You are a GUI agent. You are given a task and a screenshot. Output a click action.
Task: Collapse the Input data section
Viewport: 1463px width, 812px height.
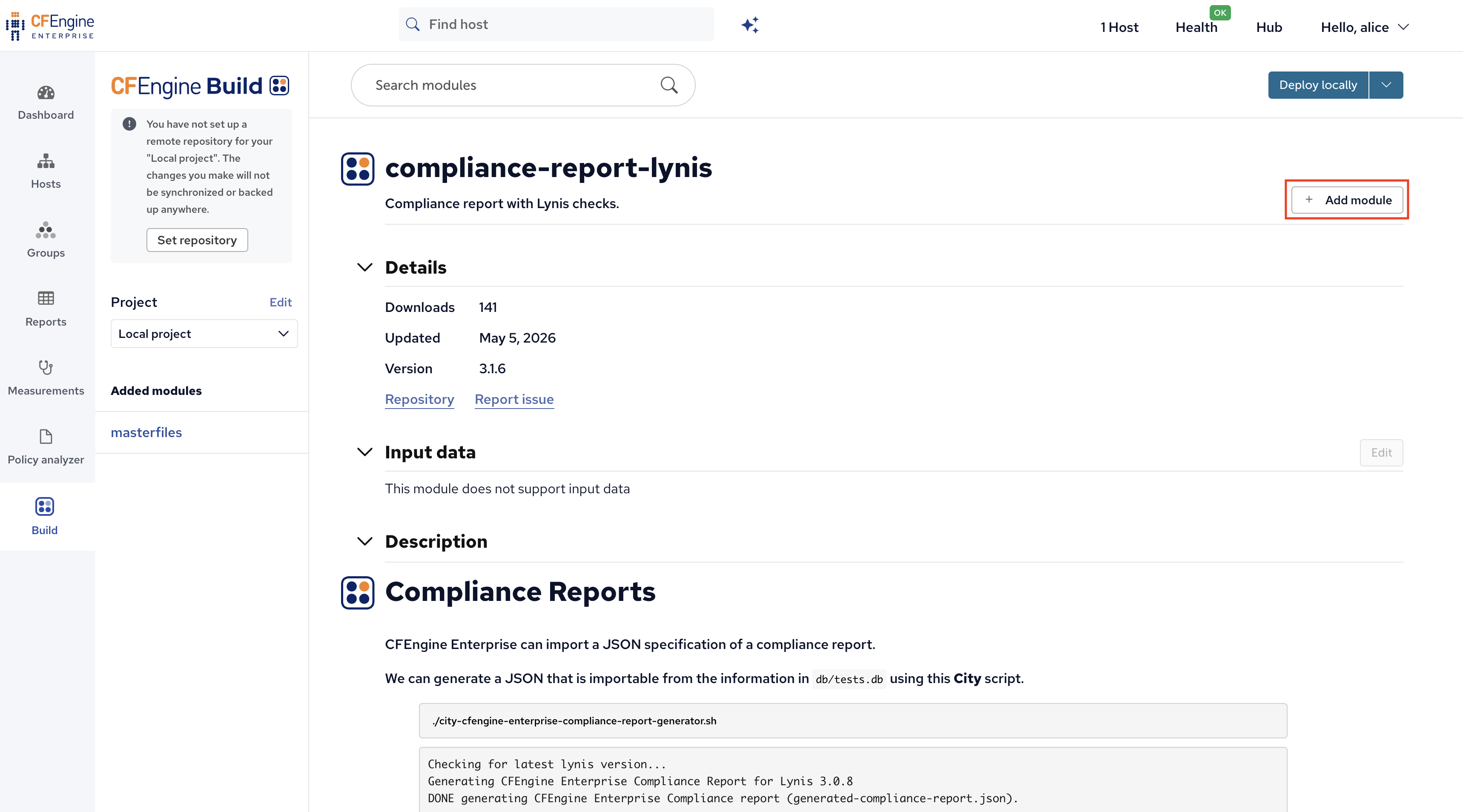click(364, 452)
